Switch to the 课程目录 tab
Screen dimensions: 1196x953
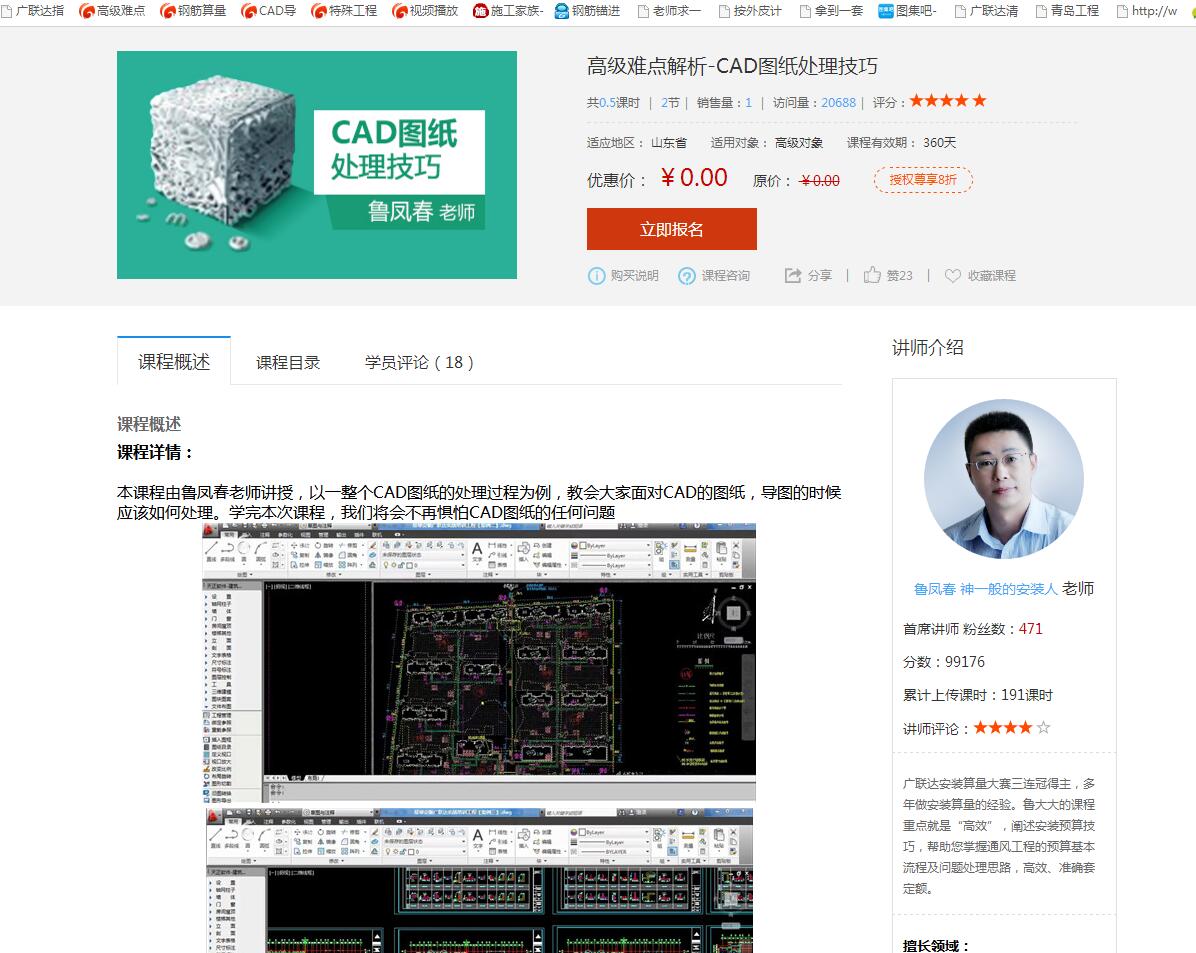click(288, 362)
